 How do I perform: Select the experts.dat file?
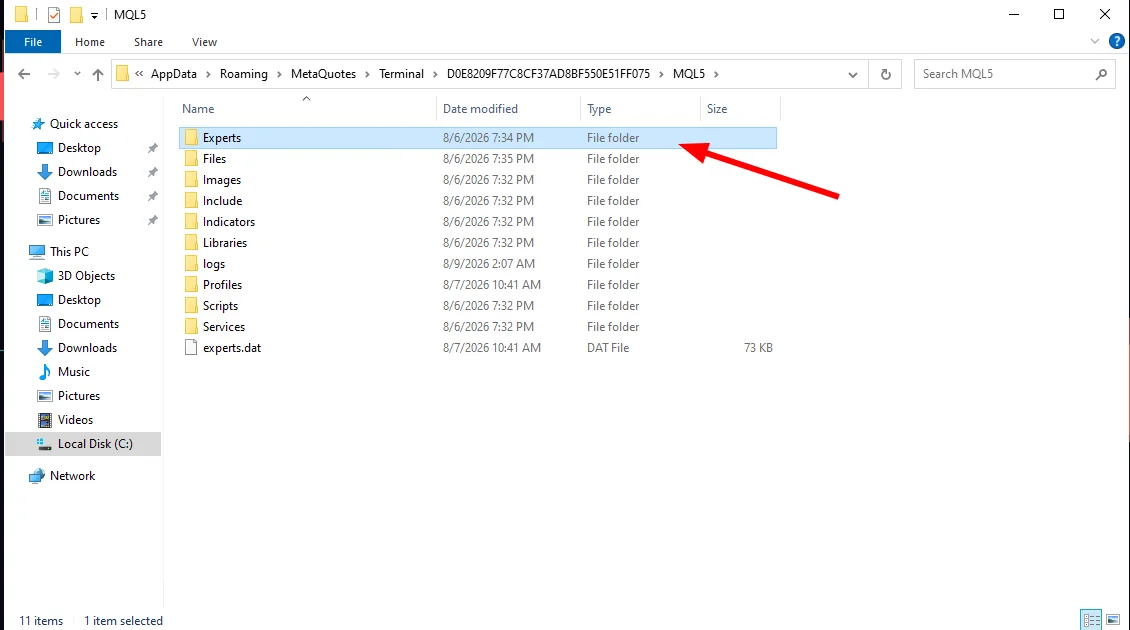(478, 347)
